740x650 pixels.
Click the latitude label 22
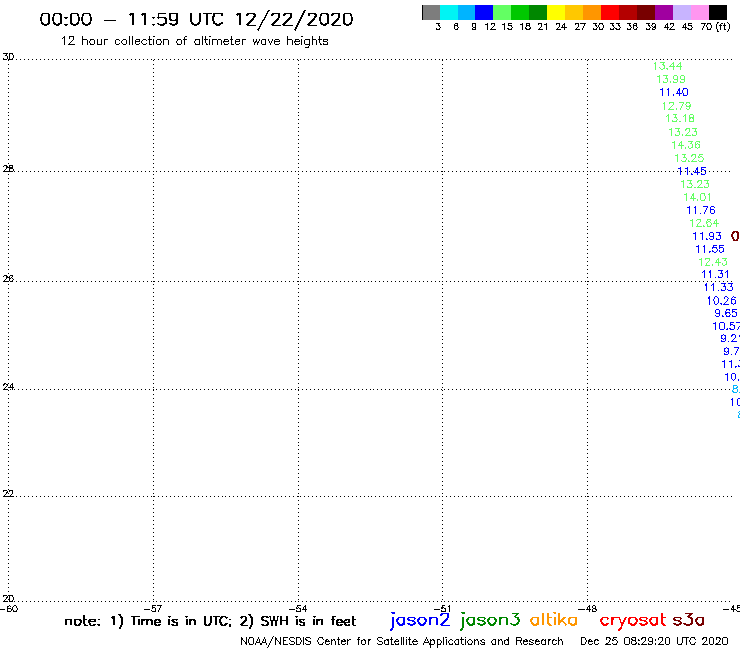[8, 493]
